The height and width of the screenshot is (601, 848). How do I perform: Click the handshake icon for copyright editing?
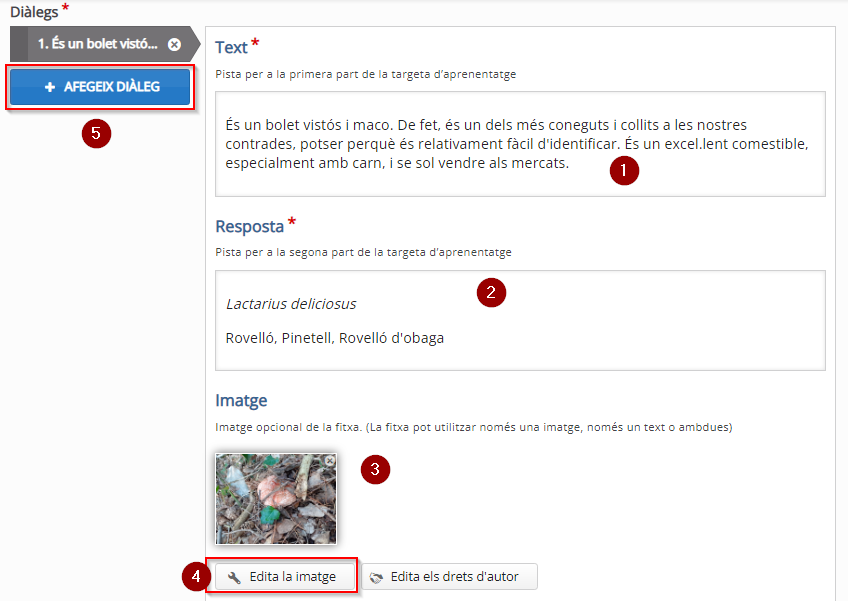(x=376, y=578)
